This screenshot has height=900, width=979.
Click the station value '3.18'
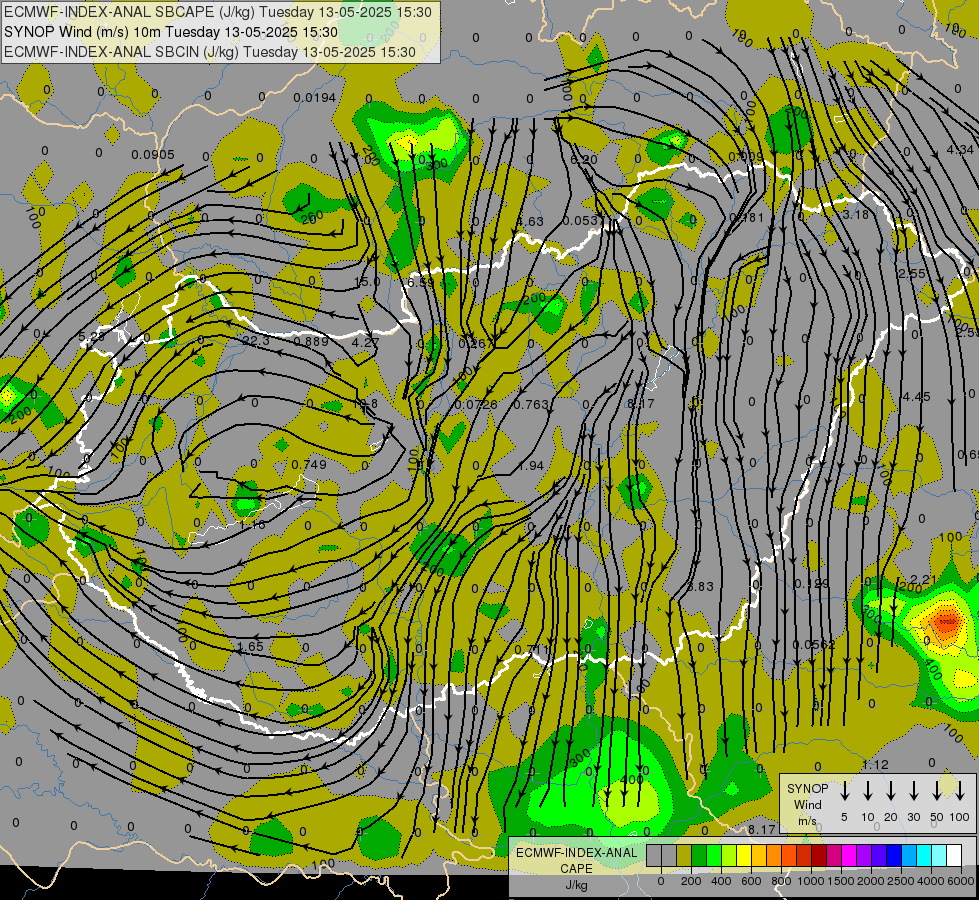point(855,215)
